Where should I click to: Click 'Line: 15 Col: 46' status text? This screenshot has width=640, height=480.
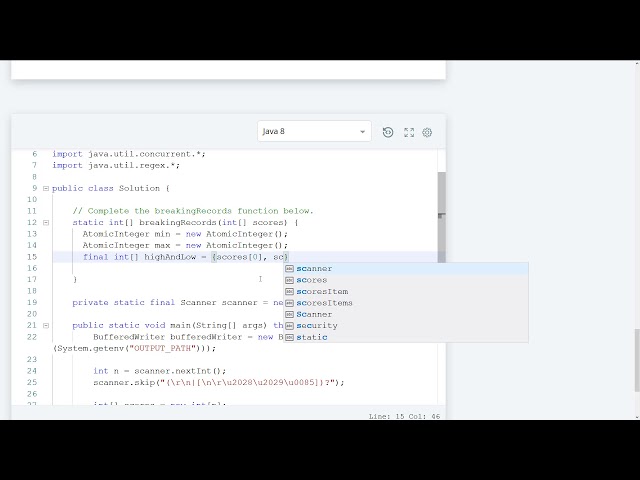pos(404,416)
